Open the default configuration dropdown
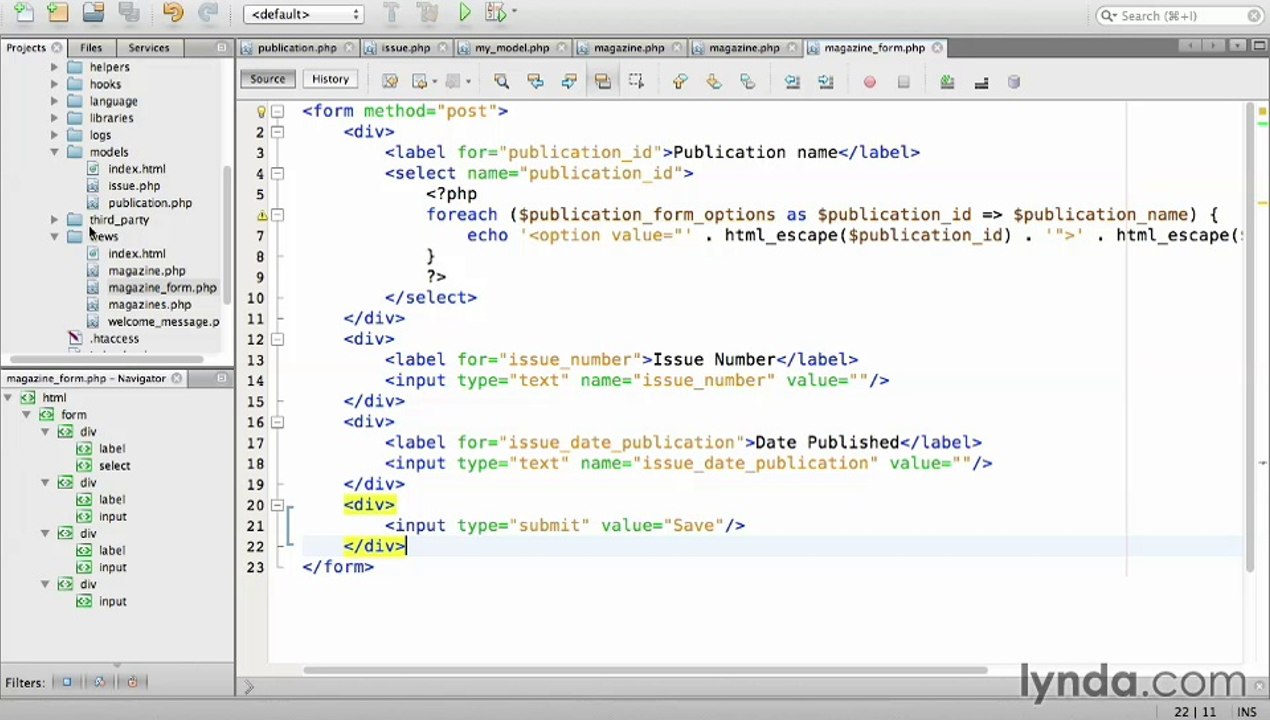The height and width of the screenshot is (720, 1270). point(304,14)
